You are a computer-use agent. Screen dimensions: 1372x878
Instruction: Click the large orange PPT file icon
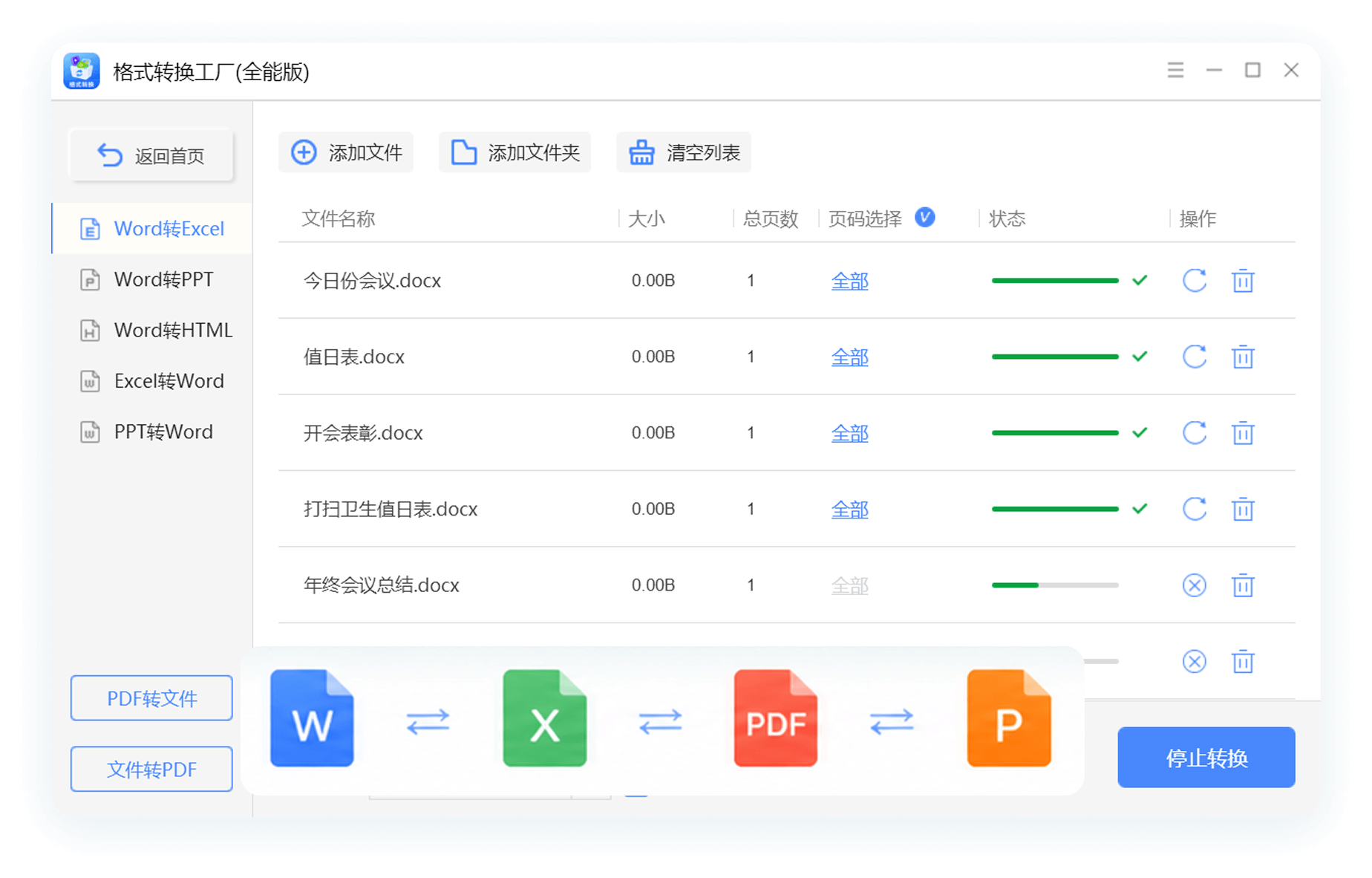point(1009,718)
